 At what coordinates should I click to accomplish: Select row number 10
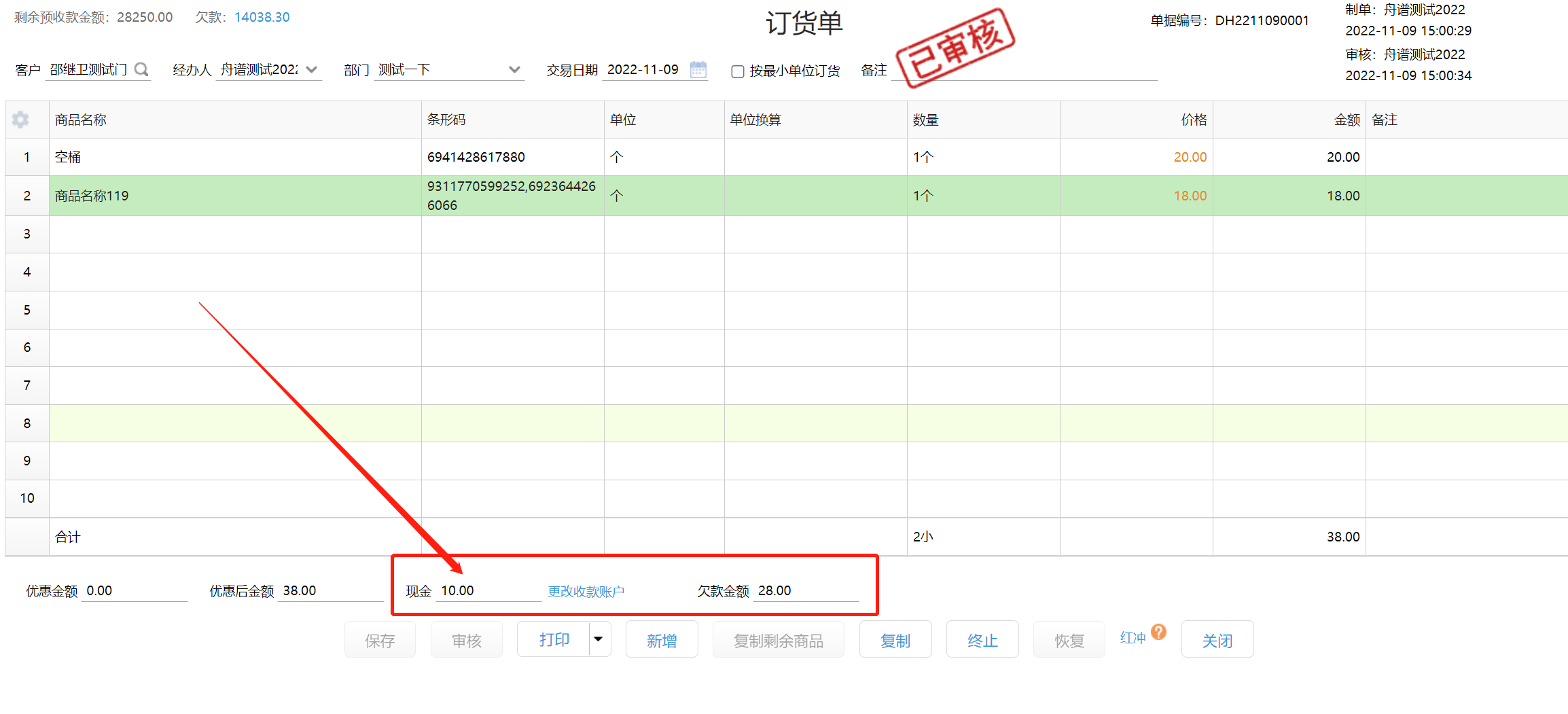[x=27, y=498]
